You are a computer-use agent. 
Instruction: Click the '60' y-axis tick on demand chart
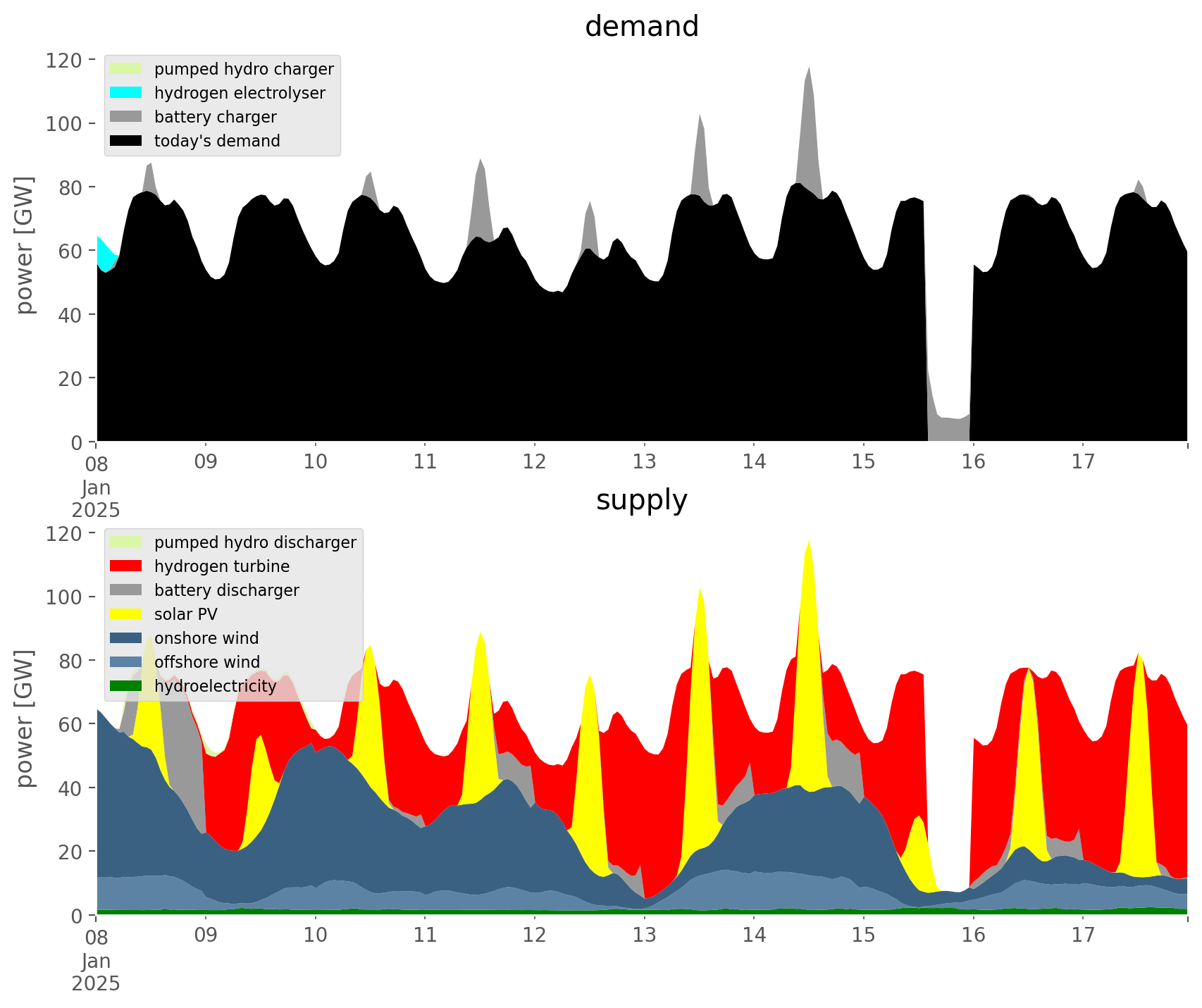(70, 251)
